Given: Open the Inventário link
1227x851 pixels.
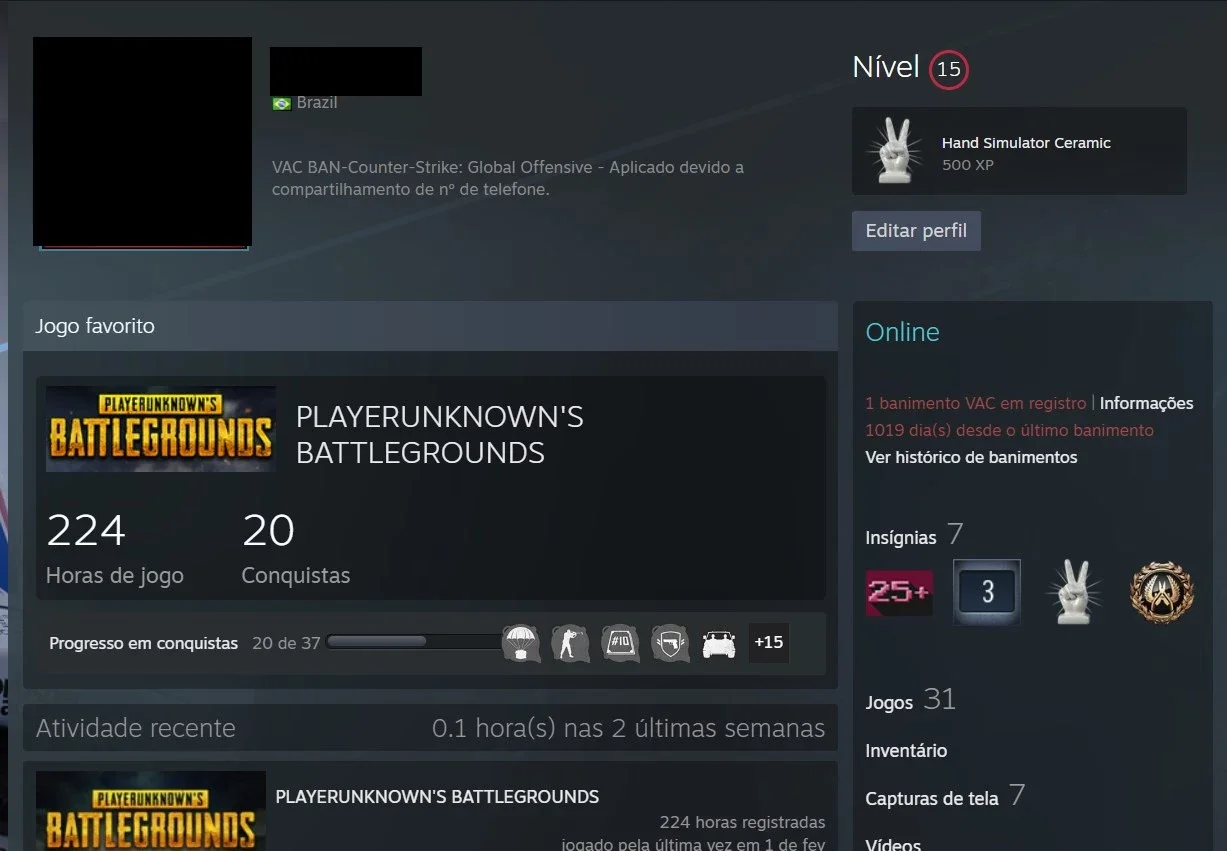Looking at the screenshot, I should [906, 751].
